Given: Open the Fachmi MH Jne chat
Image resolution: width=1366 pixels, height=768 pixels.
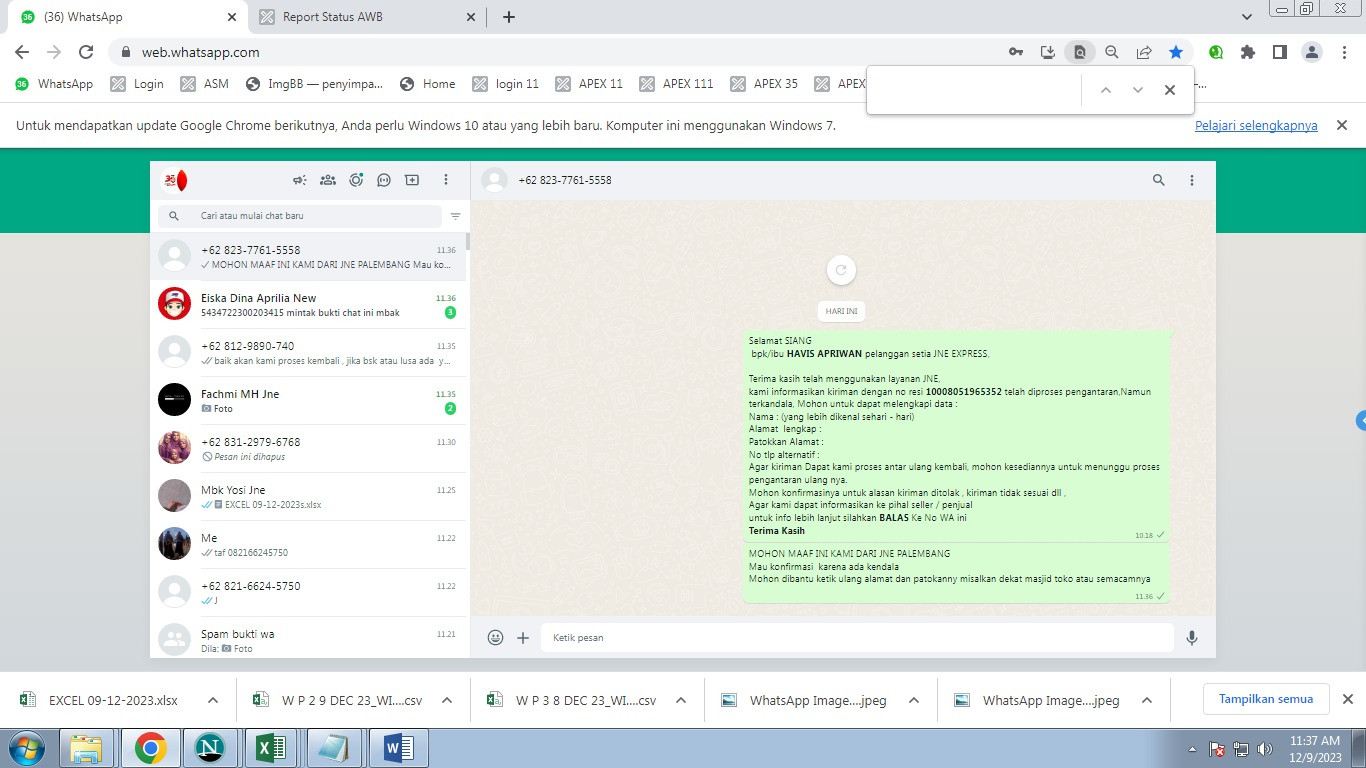Looking at the screenshot, I should point(308,400).
